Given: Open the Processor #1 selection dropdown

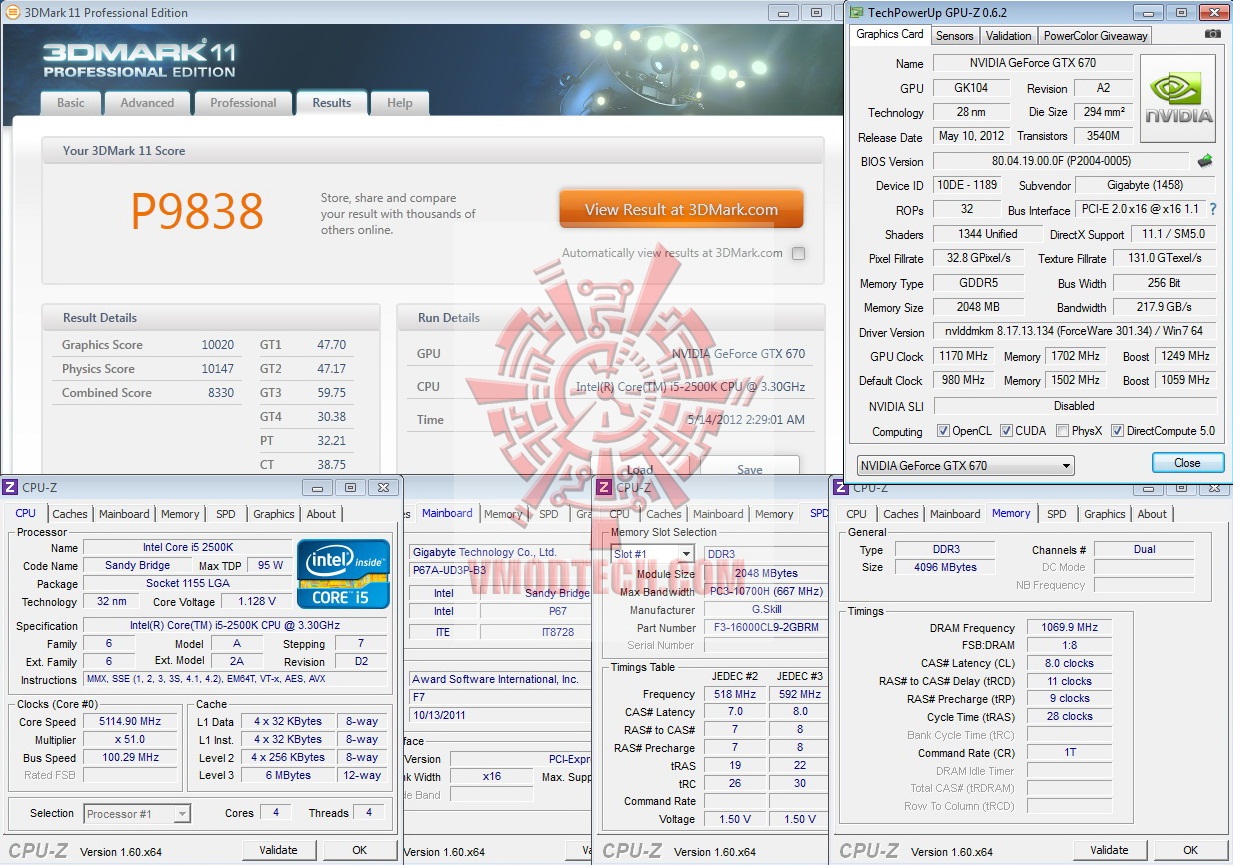Looking at the screenshot, I should (137, 814).
